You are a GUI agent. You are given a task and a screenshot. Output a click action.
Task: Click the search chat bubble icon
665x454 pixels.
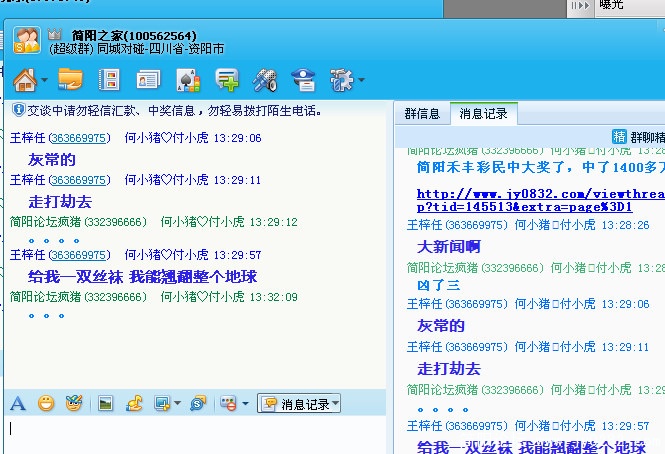pyautogui.click(x=198, y=403)
